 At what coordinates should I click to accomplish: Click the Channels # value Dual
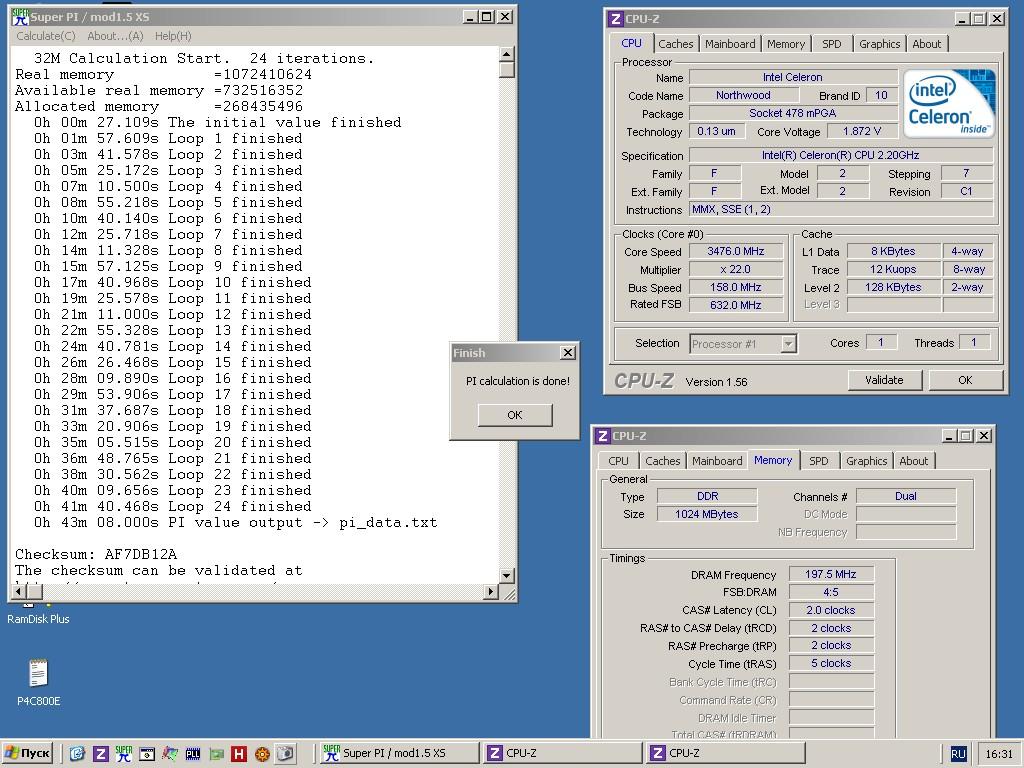tap(906, 496)
